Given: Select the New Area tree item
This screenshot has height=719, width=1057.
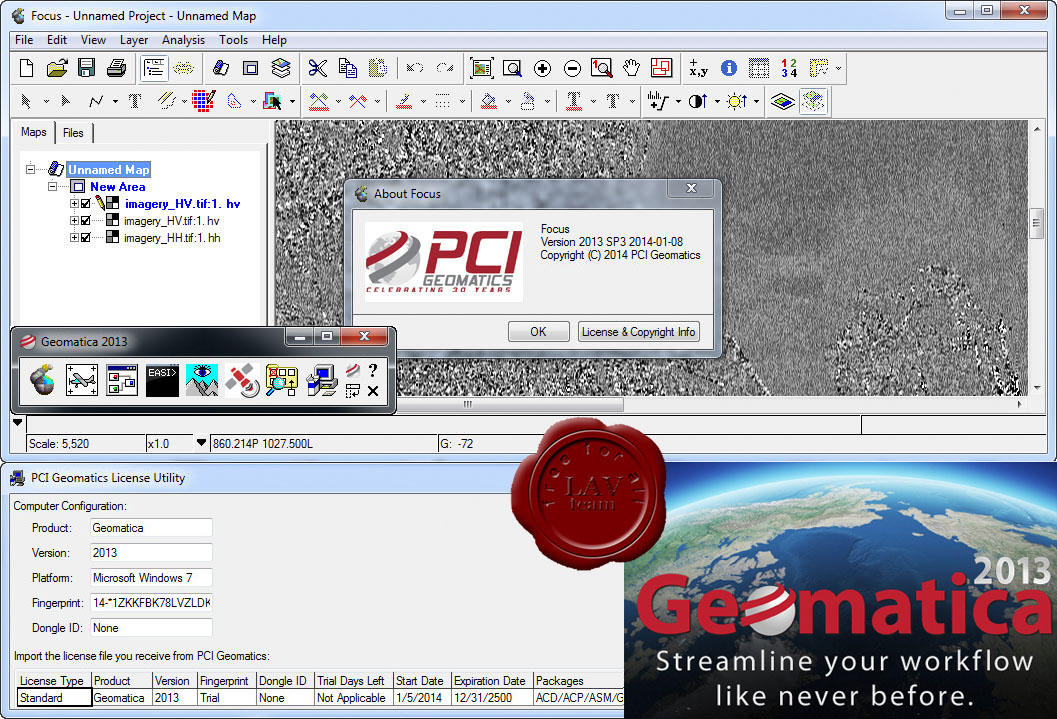Looking at the screenshot, I should [117, 187].
